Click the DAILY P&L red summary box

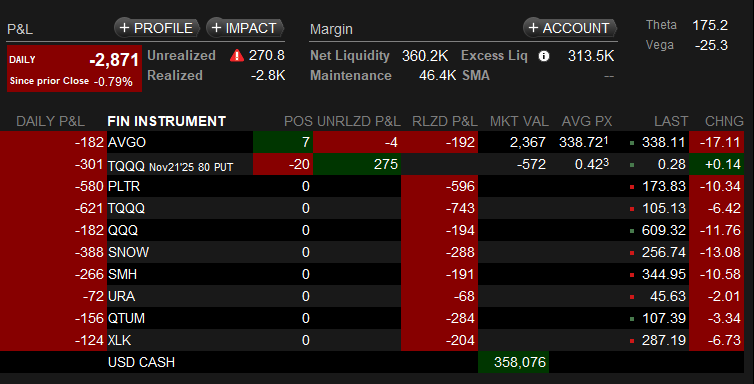click(75, 68)
